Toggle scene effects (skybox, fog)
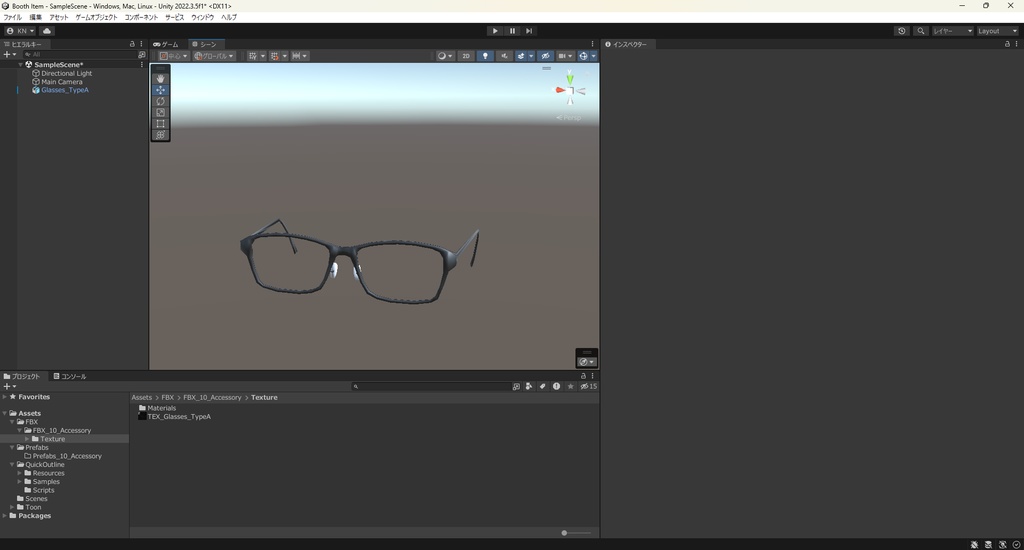1024x550 pixels. click(521, 56)
